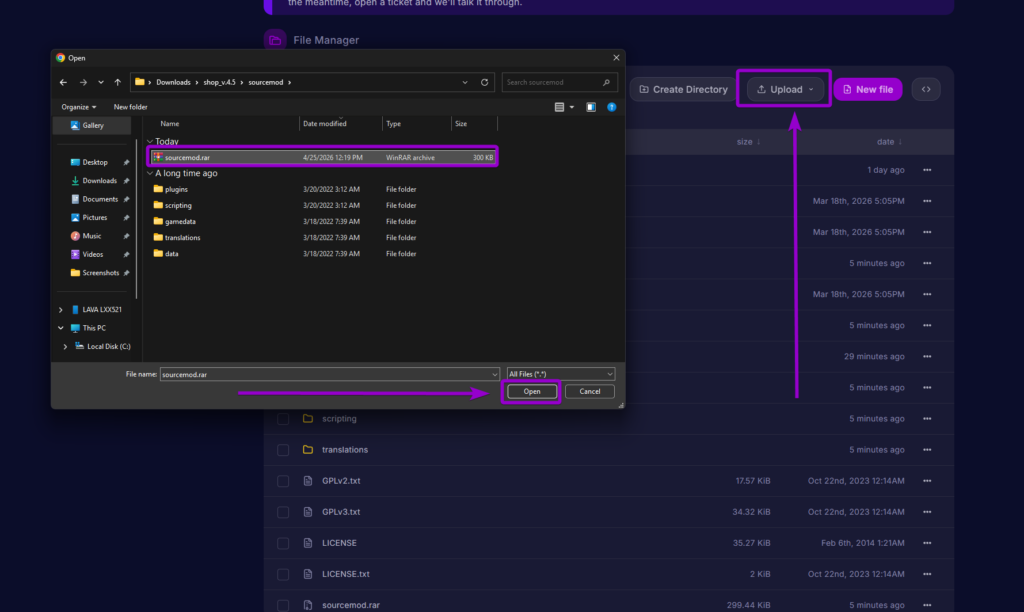This screenshot has height=612, width=1024.
Task: Select Gallery in the dialog sidebar
Action: 91,125
